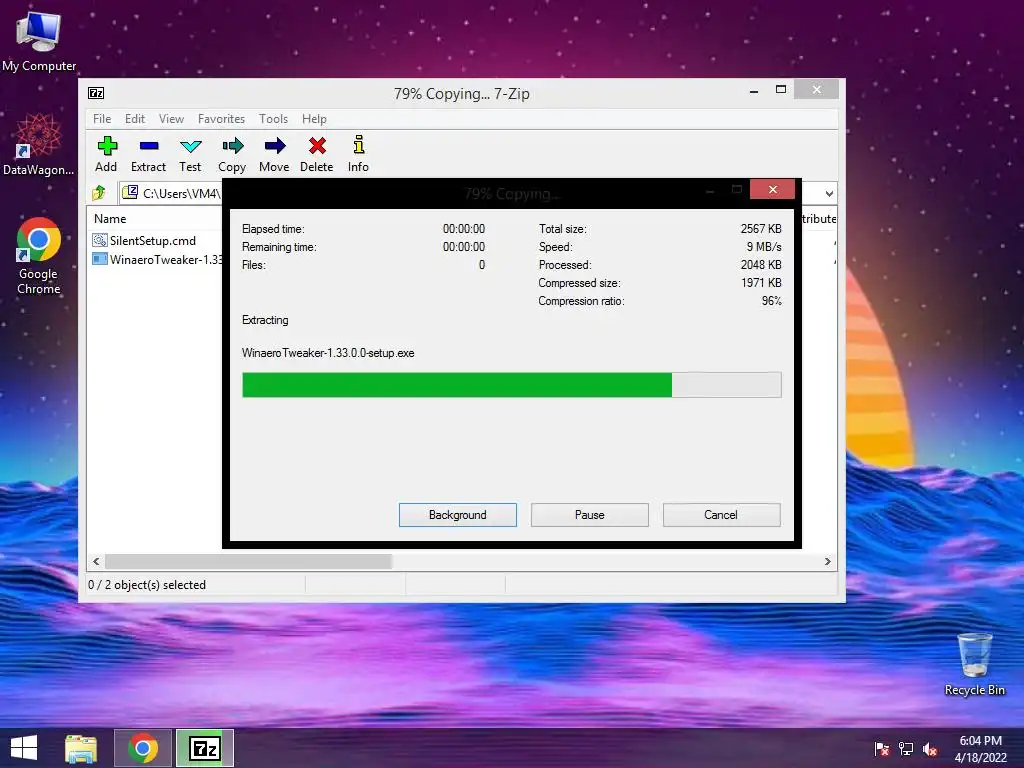Switch to Chrome in the taskbar

click(142, 748)
